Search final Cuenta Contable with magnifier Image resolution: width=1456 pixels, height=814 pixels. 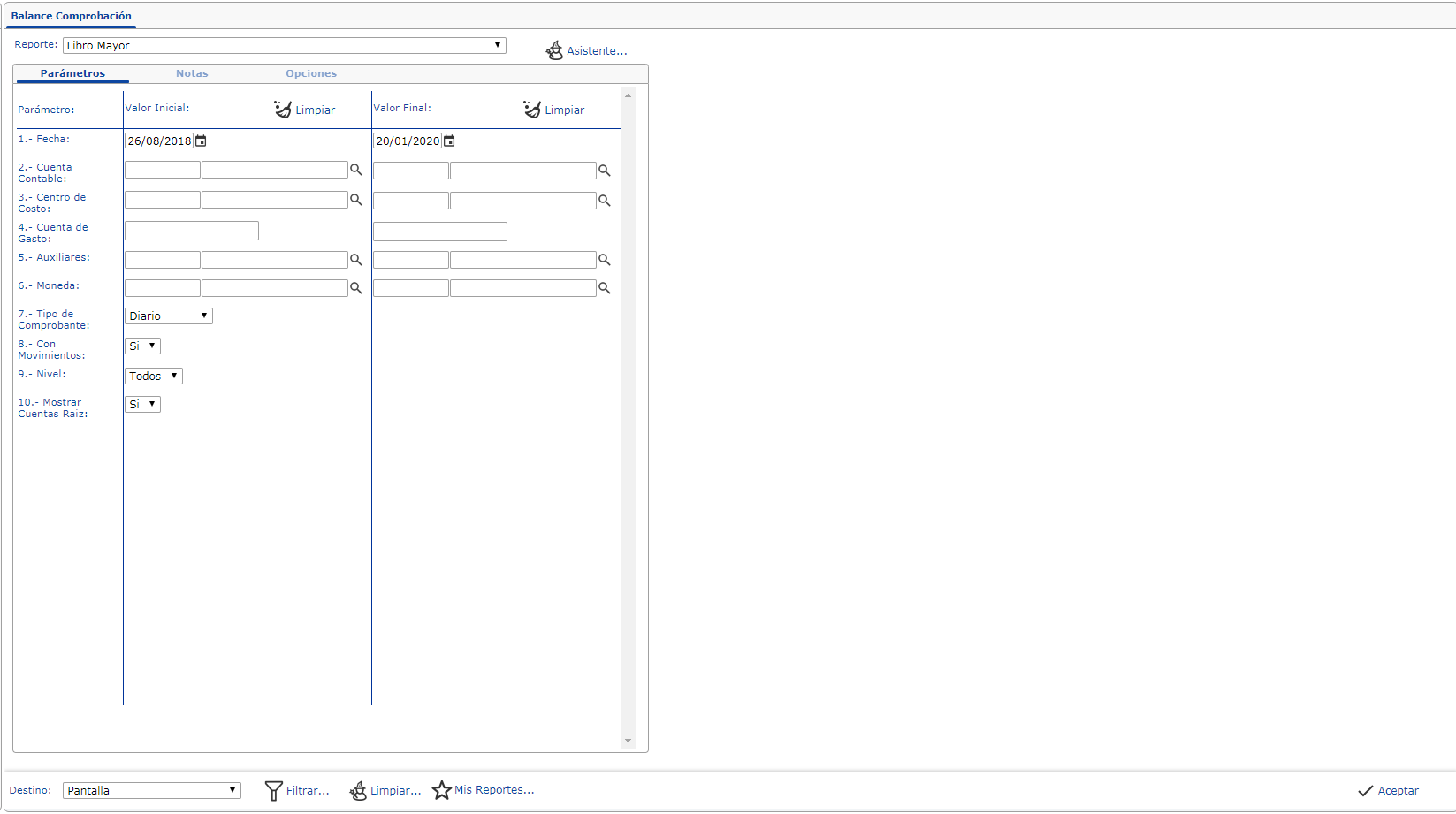pos(605,171)
